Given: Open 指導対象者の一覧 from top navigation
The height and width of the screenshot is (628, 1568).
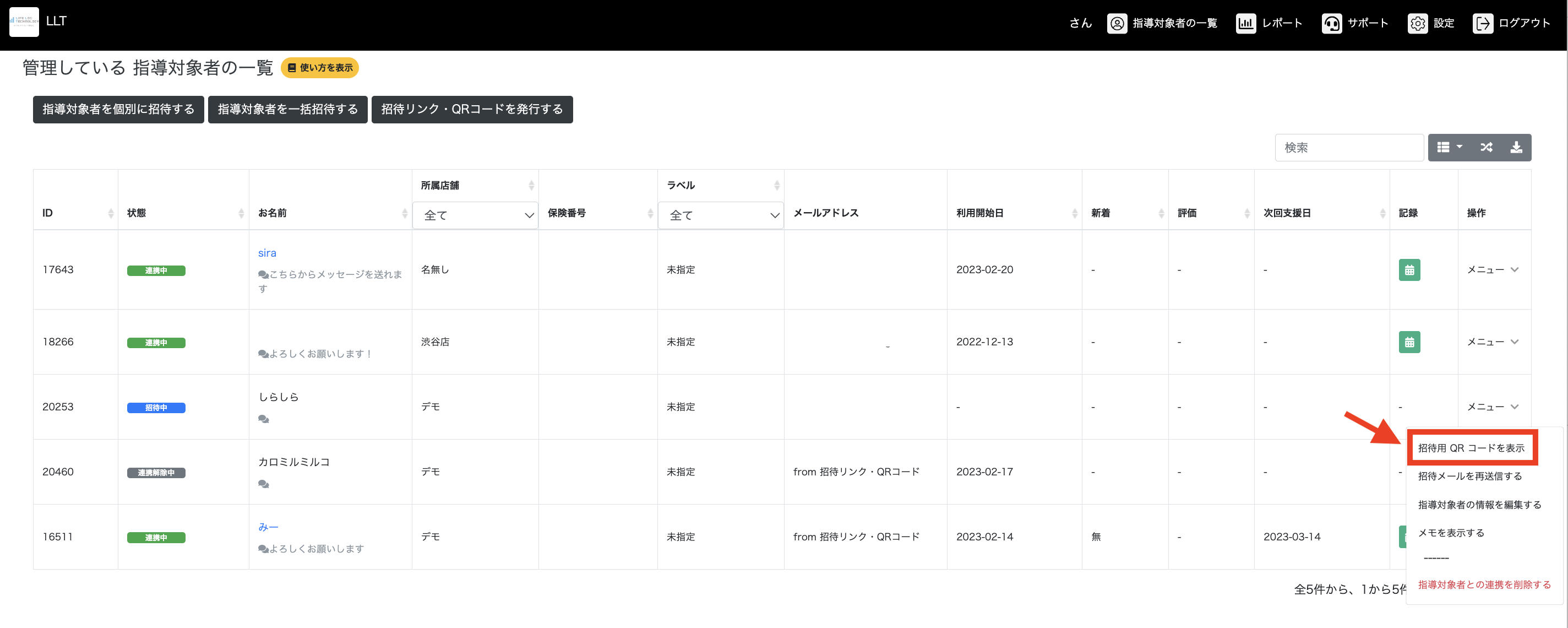Looking at the screenshot, I should coord(1162,24).
